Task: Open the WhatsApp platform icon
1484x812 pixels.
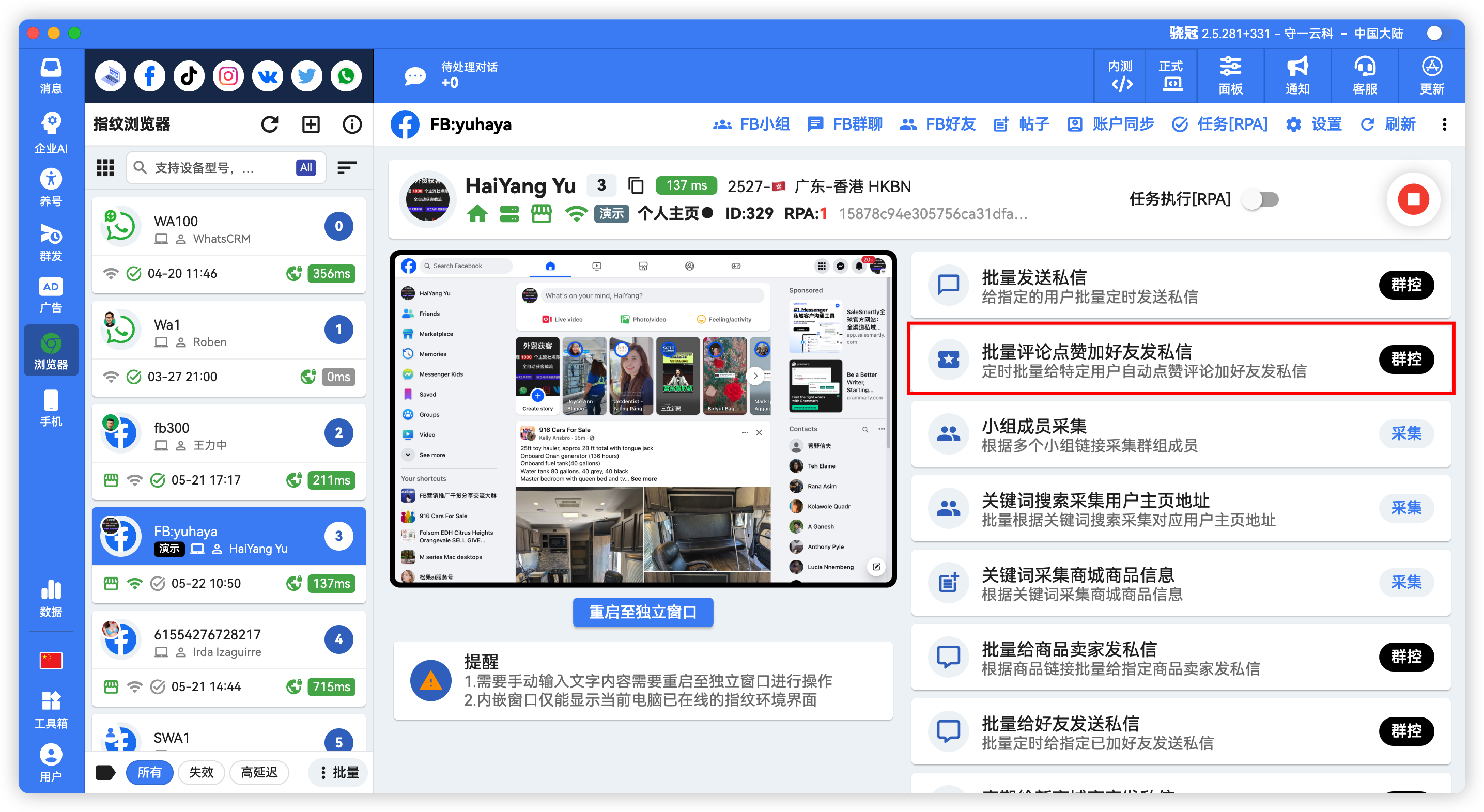Action: (x=346, y=75)
